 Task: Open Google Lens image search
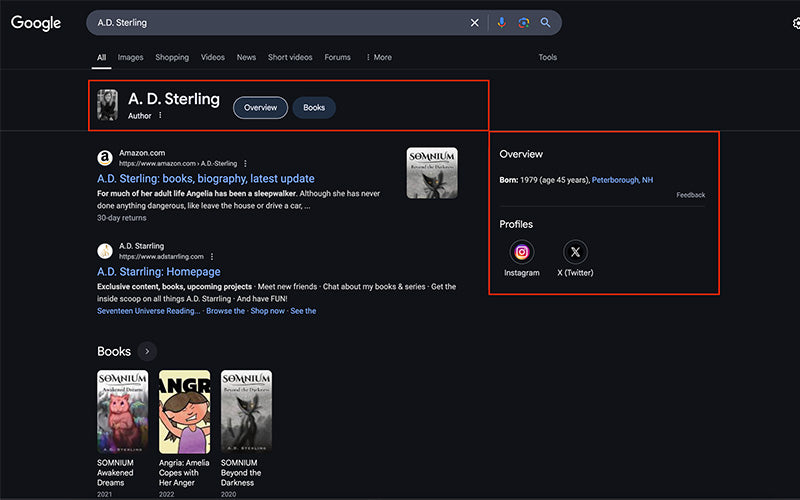click(x=523, y=22)
